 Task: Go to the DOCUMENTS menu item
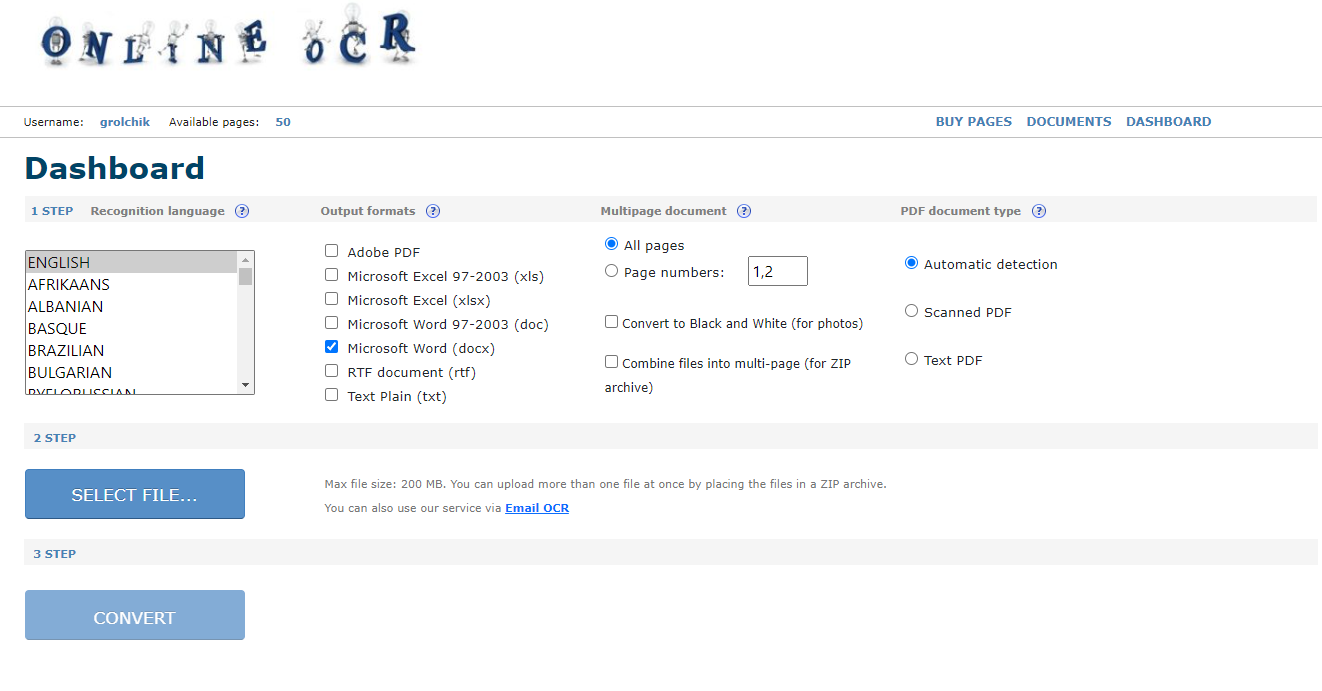pos(1069,122)
